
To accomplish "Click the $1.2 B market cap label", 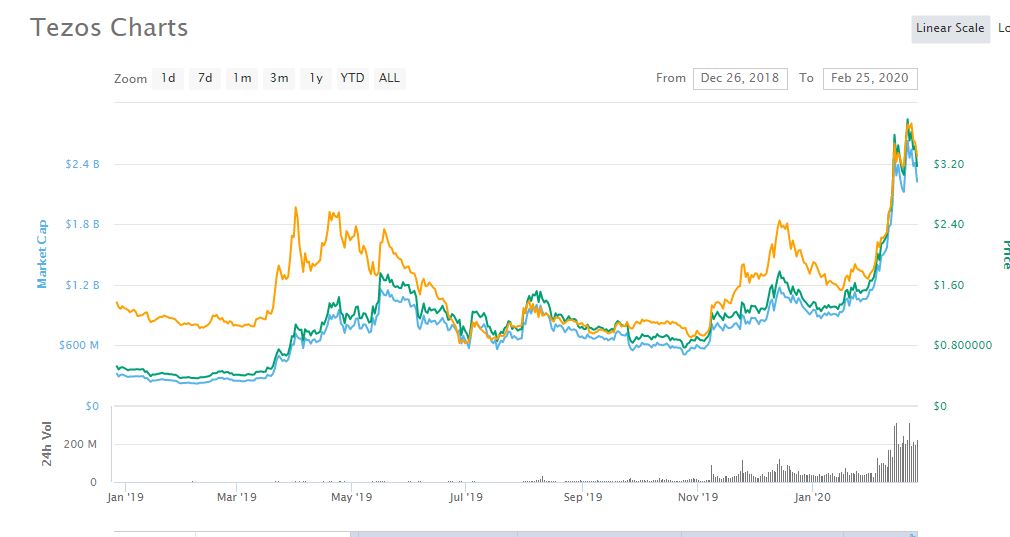I will point(82,285).
